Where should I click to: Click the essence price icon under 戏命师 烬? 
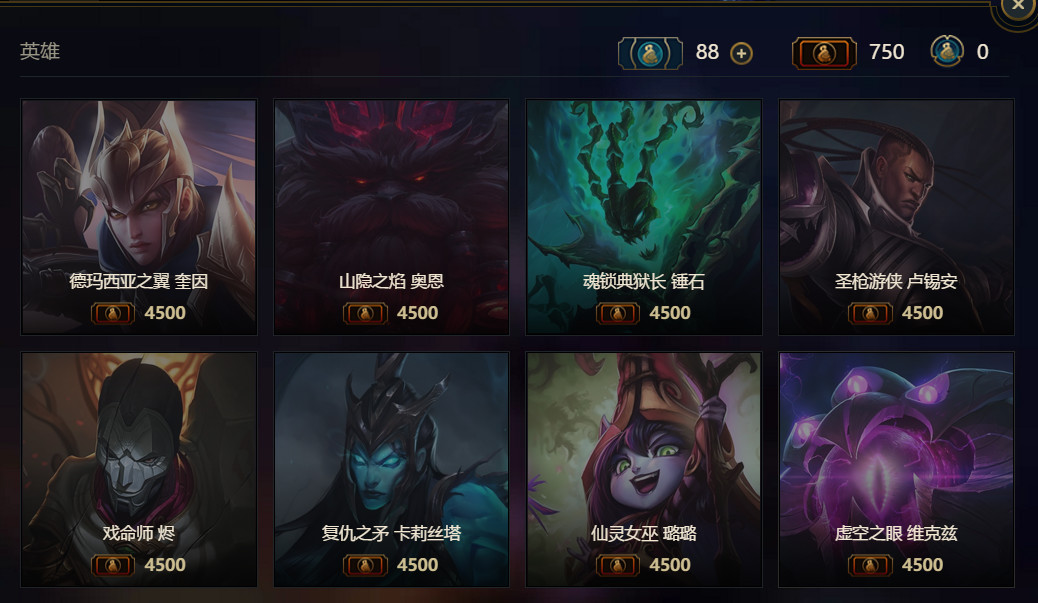tap(113, 565)
